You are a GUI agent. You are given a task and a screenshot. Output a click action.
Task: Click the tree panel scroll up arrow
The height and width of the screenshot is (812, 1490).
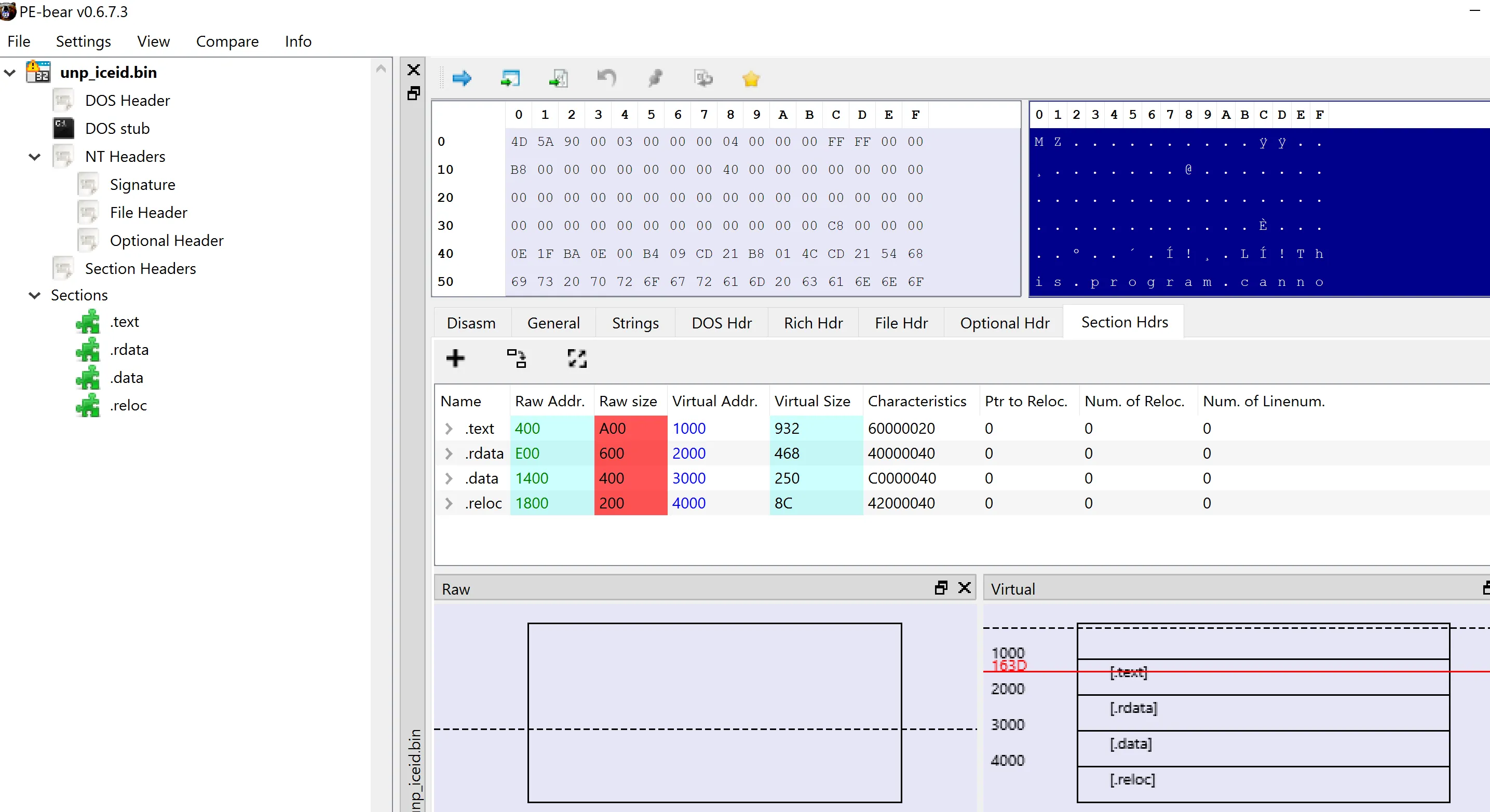pos(381,69)
